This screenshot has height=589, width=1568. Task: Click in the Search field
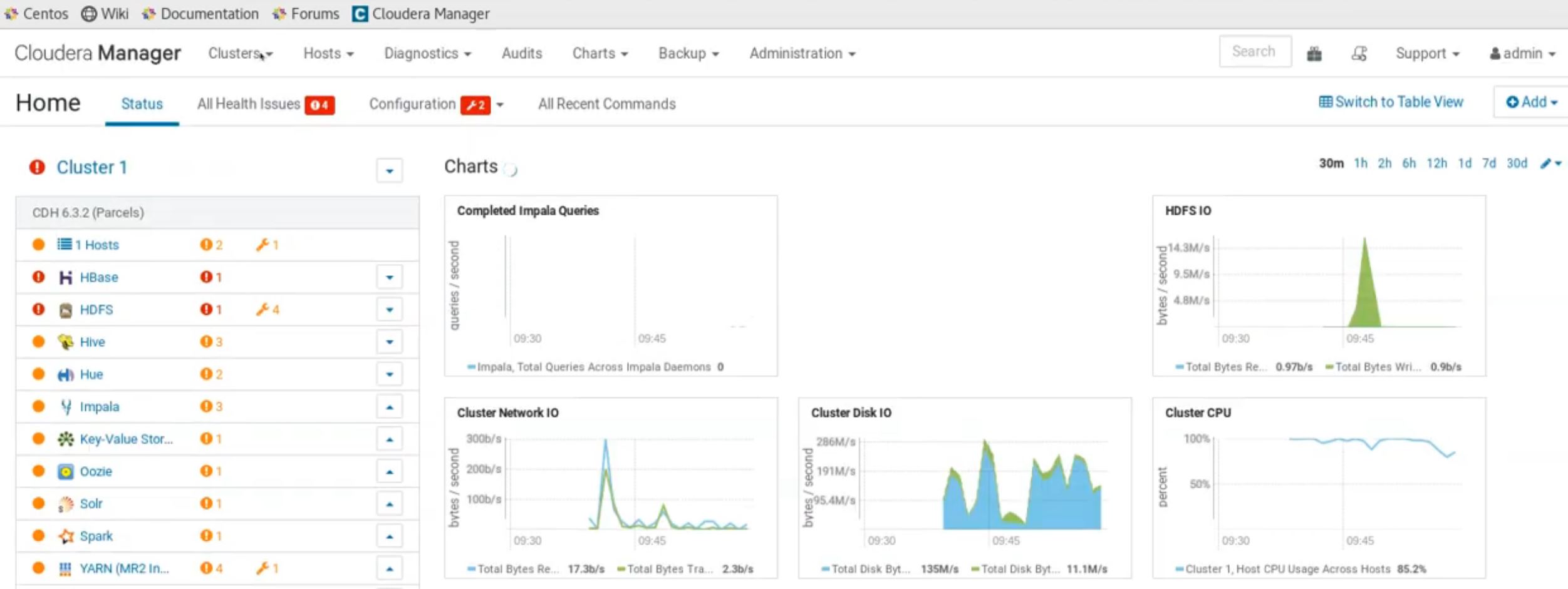pos(1255,51)
